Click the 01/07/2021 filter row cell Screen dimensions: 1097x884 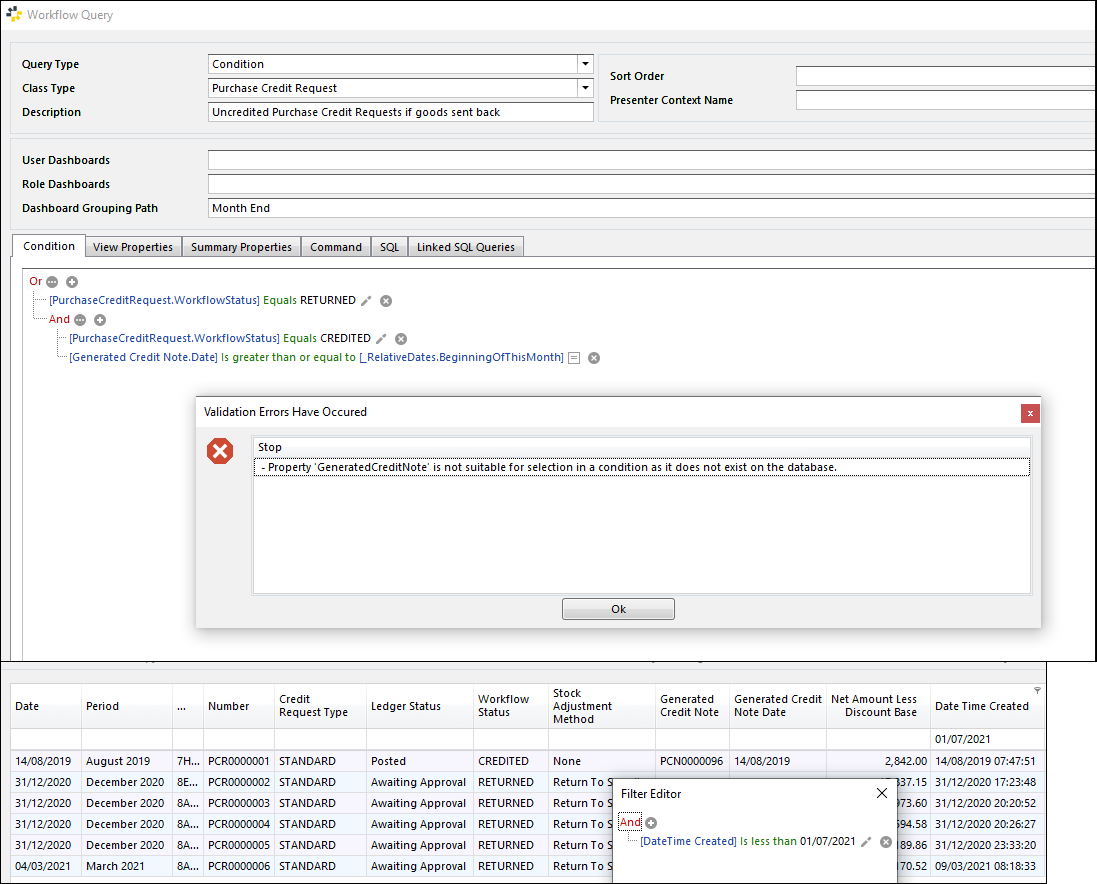[x=988, y=739]
